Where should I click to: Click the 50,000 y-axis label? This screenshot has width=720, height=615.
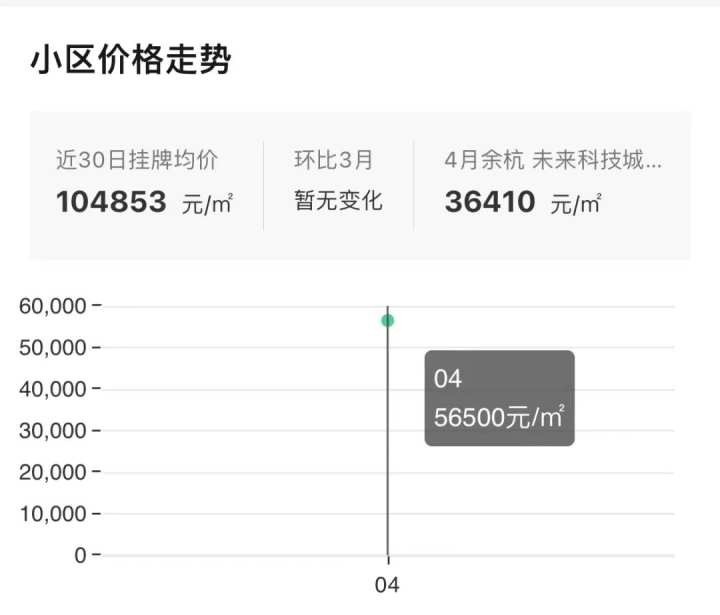click(53, 348)
